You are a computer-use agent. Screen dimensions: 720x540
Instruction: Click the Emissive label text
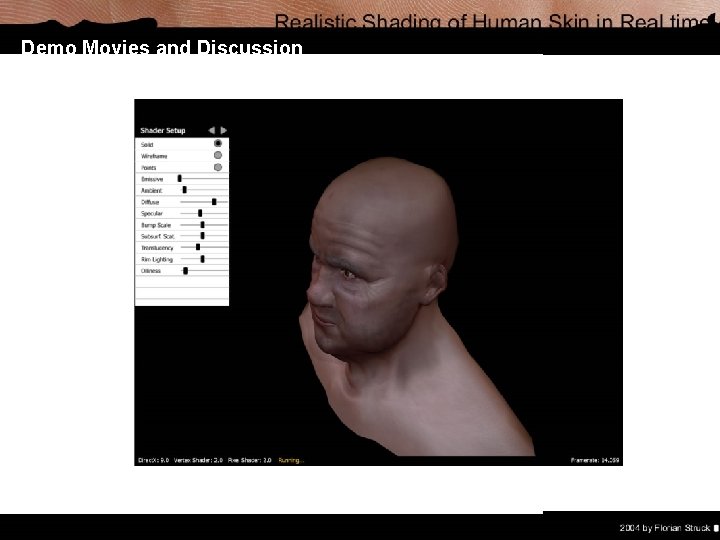tap(152, 179)
